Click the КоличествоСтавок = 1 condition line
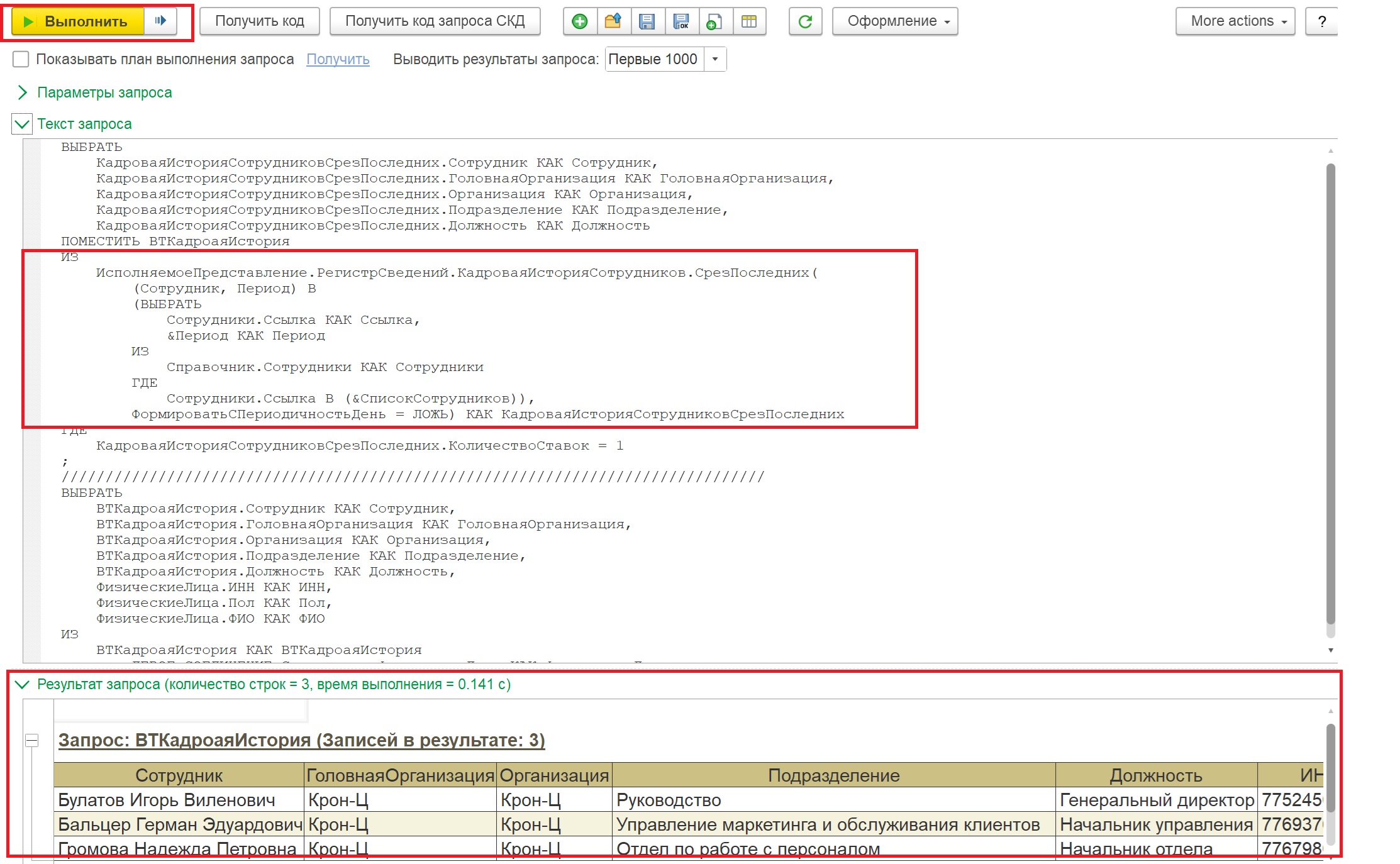Viewport: 1400px width, 864px height. [x=360, y=446]
